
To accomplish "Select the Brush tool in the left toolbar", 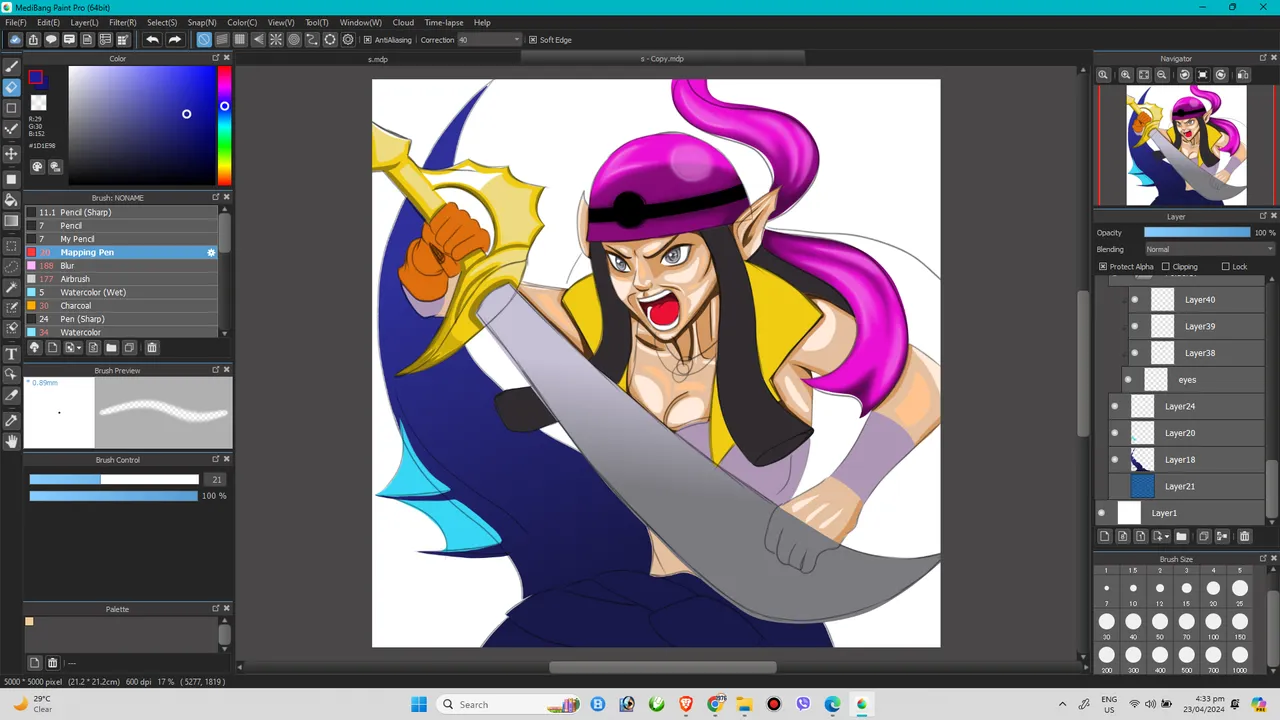I will point(12,66).
